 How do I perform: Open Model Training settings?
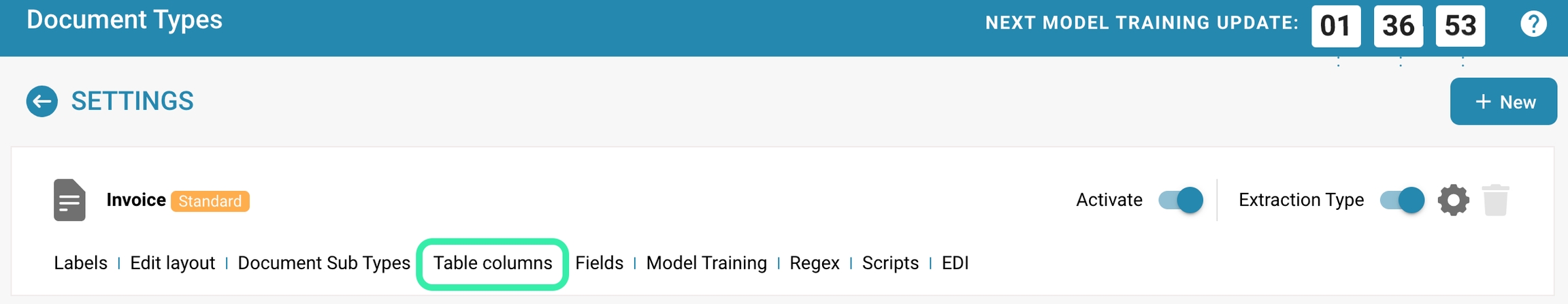[706, 263]
